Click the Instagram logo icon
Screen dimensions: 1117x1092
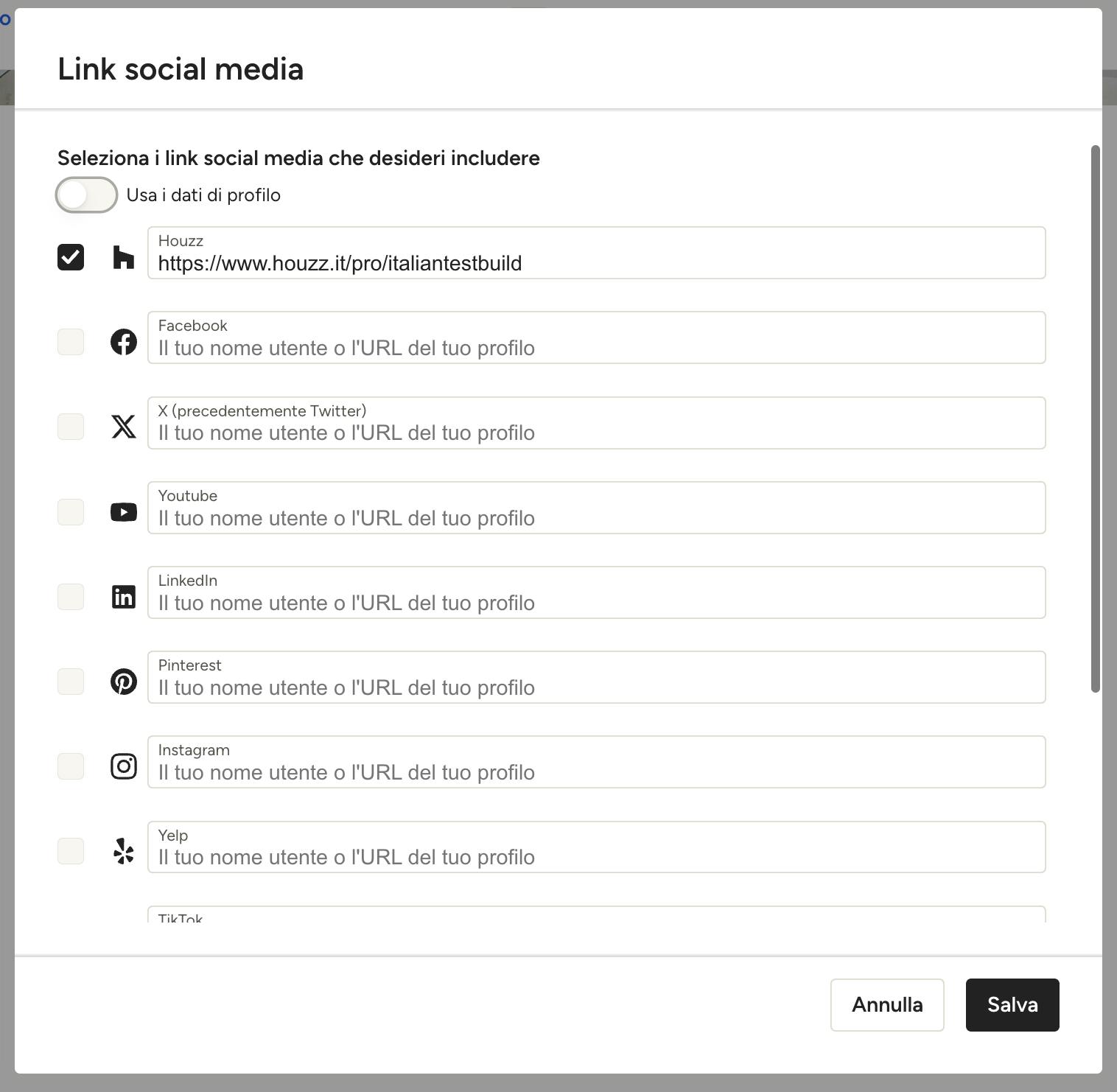124,766
